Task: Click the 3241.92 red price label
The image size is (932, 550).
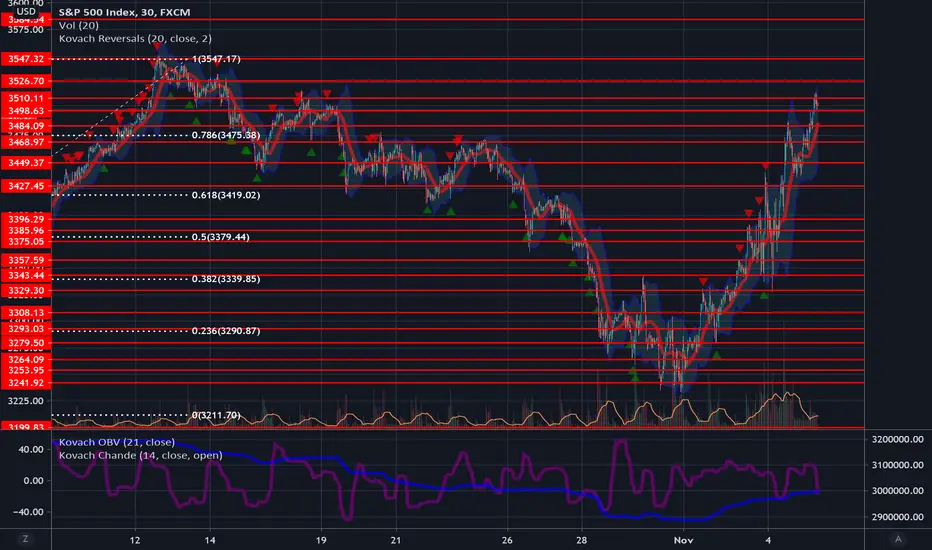Action: [26, 383]
